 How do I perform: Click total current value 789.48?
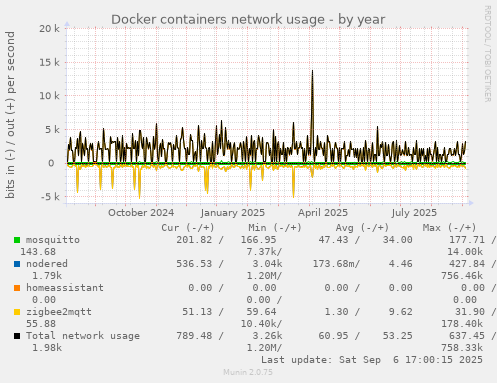tap(194, 336)
